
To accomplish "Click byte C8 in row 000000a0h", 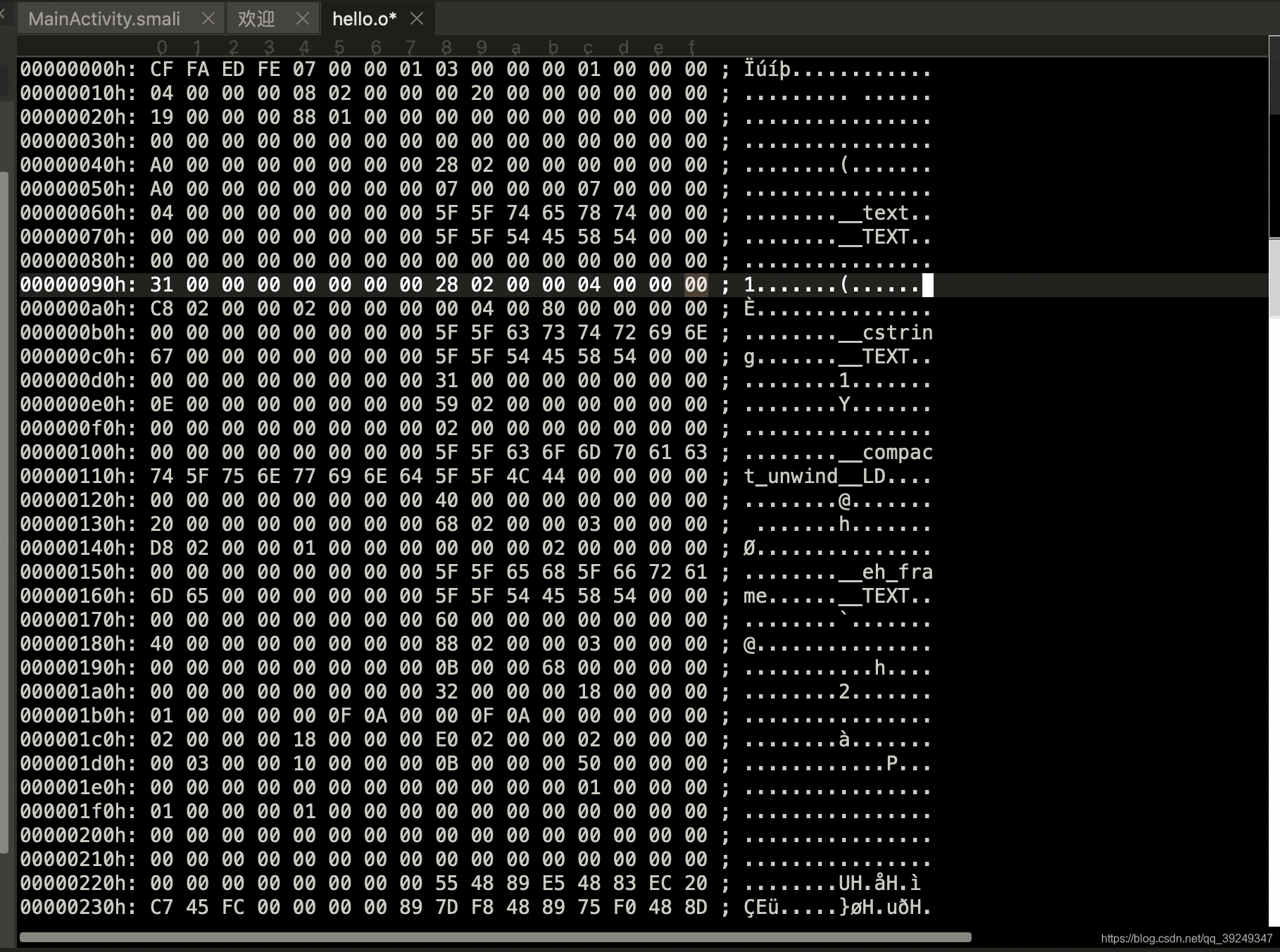I will 161,308.
